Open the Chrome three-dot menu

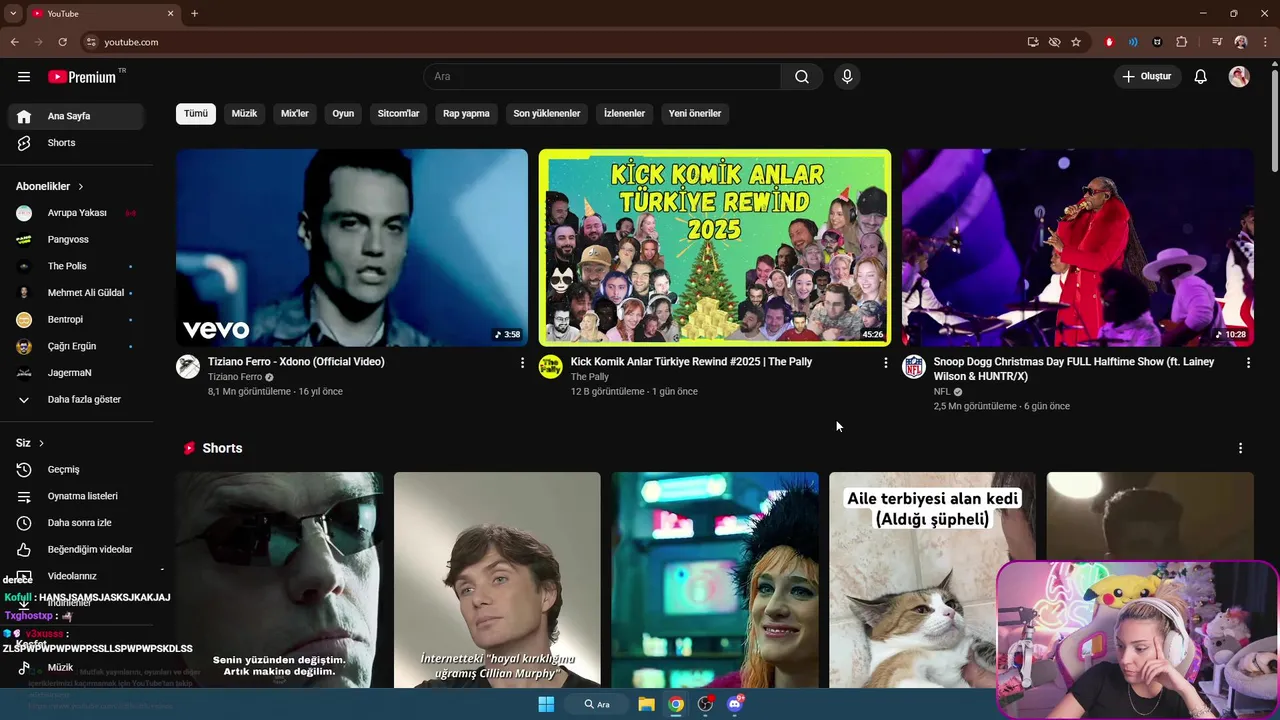click(x=1265, y=42)
